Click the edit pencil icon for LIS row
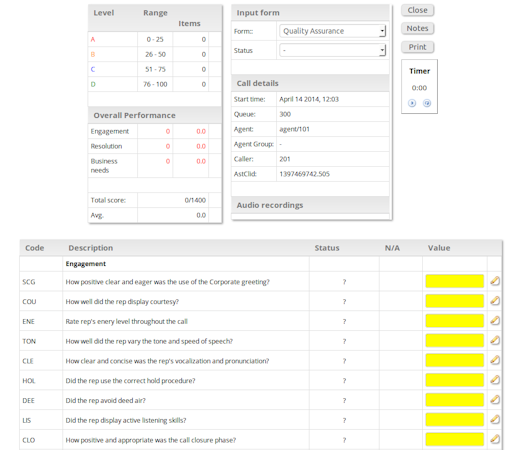This screenshot has width=518, height=450. point(495,419)
